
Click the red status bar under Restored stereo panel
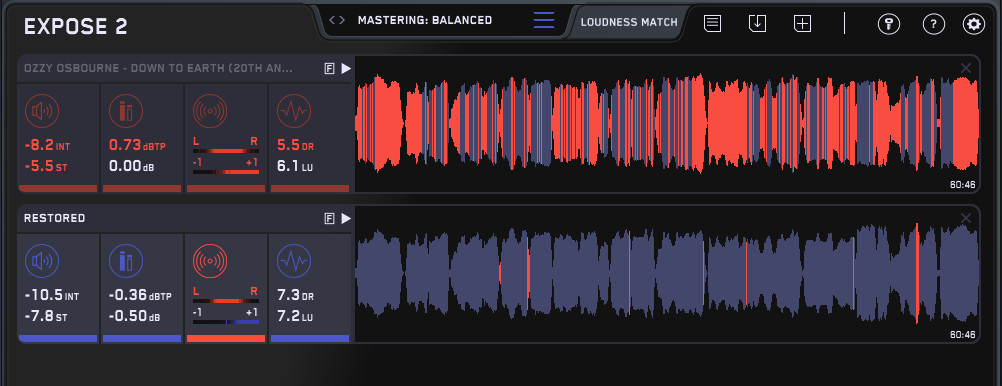point(226,338)
